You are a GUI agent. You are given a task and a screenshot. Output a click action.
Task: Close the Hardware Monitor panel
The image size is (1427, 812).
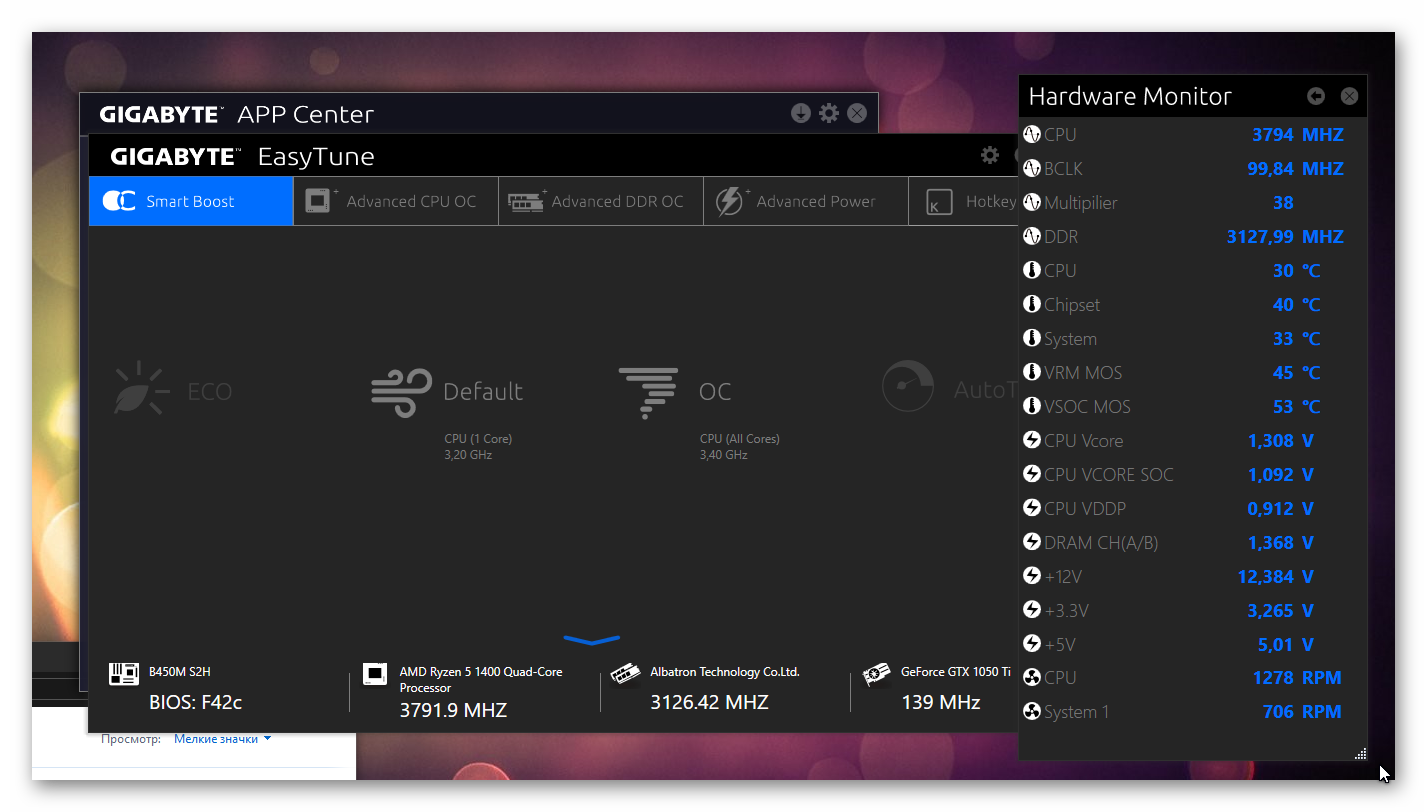point(1349,96)
